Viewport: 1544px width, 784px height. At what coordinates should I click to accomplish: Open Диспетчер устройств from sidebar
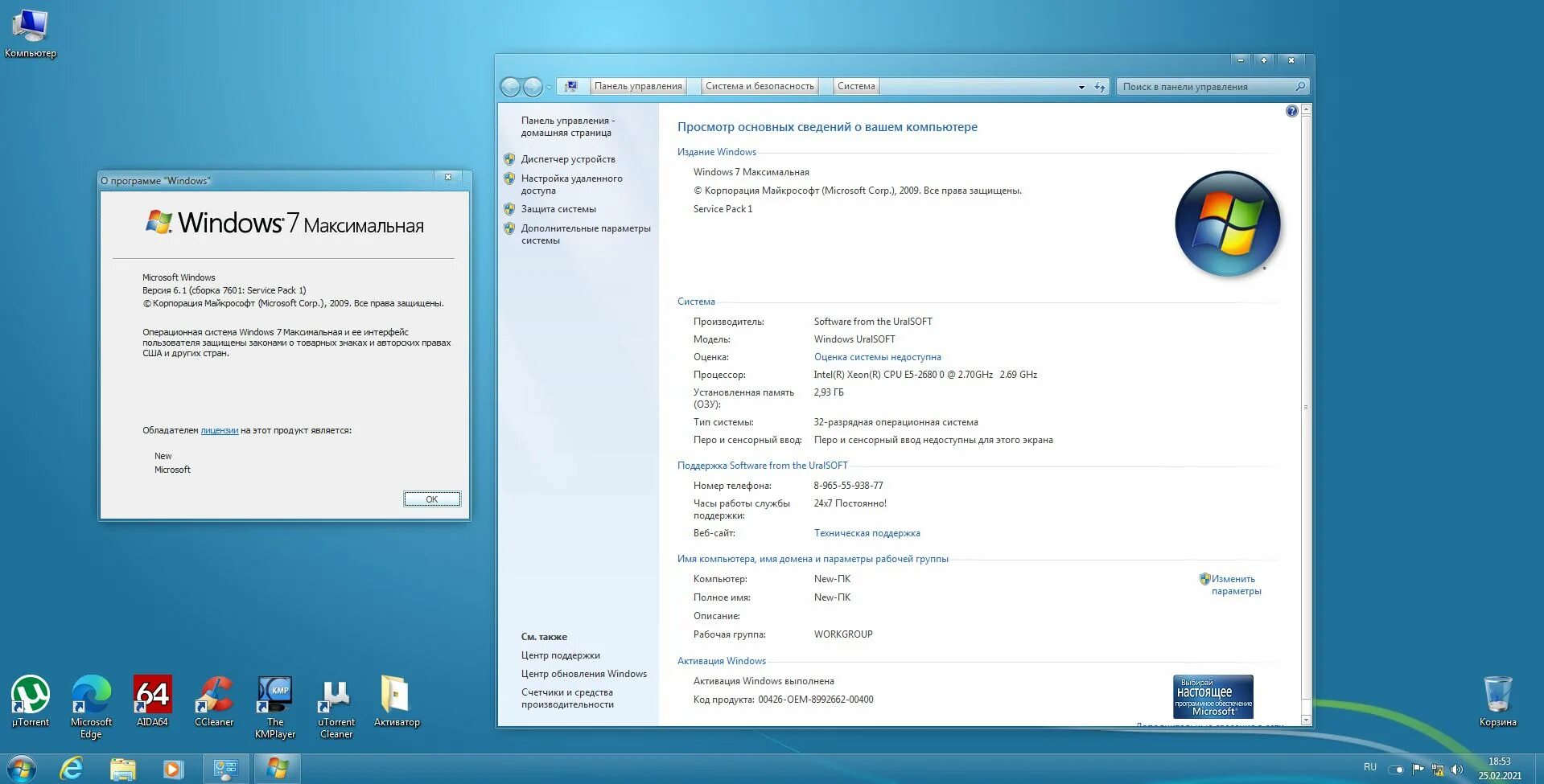568,159
